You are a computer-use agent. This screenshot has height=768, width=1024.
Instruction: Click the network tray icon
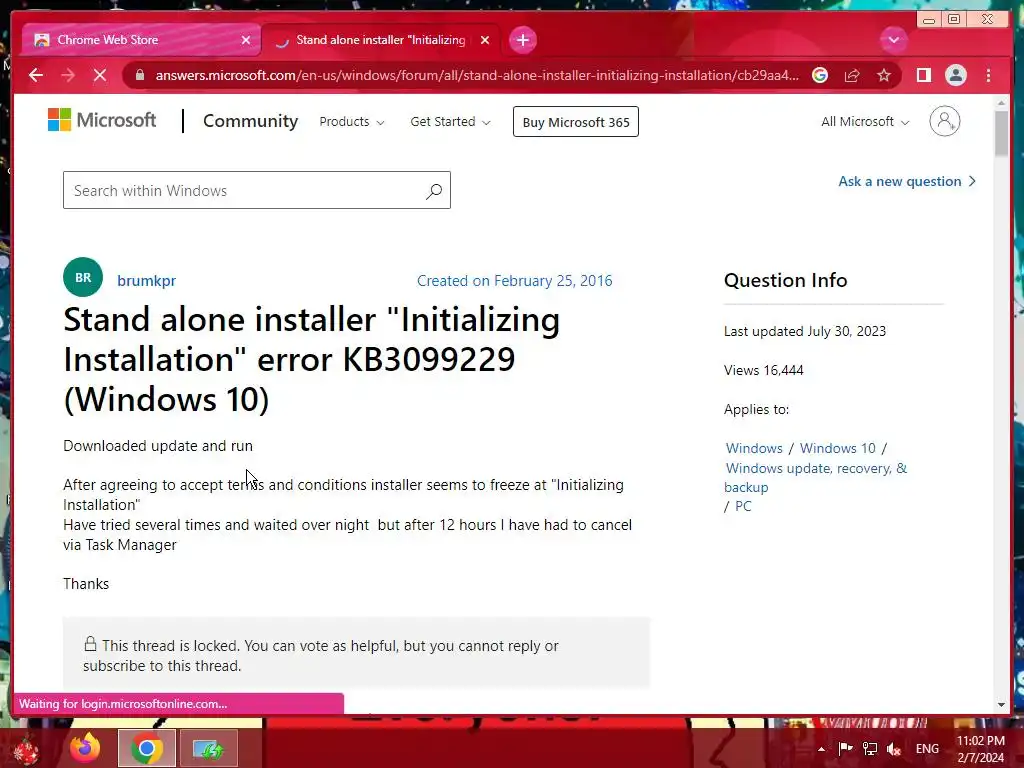(x=869, y=749)
